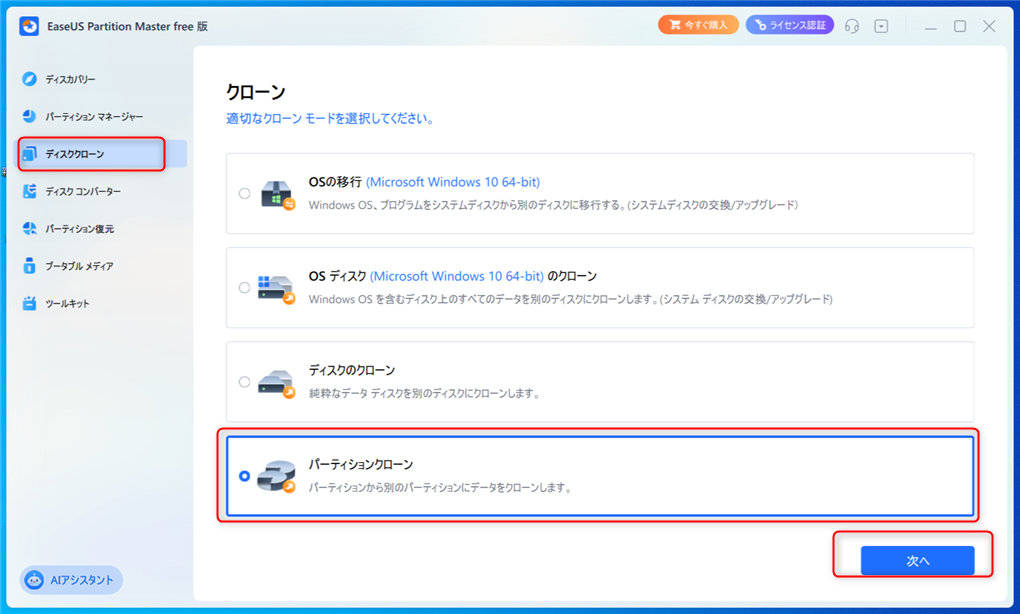Viewport: 1020px width, 614px height.
Task: Open the AIアシスタント button
Action: tap(71, 580)
